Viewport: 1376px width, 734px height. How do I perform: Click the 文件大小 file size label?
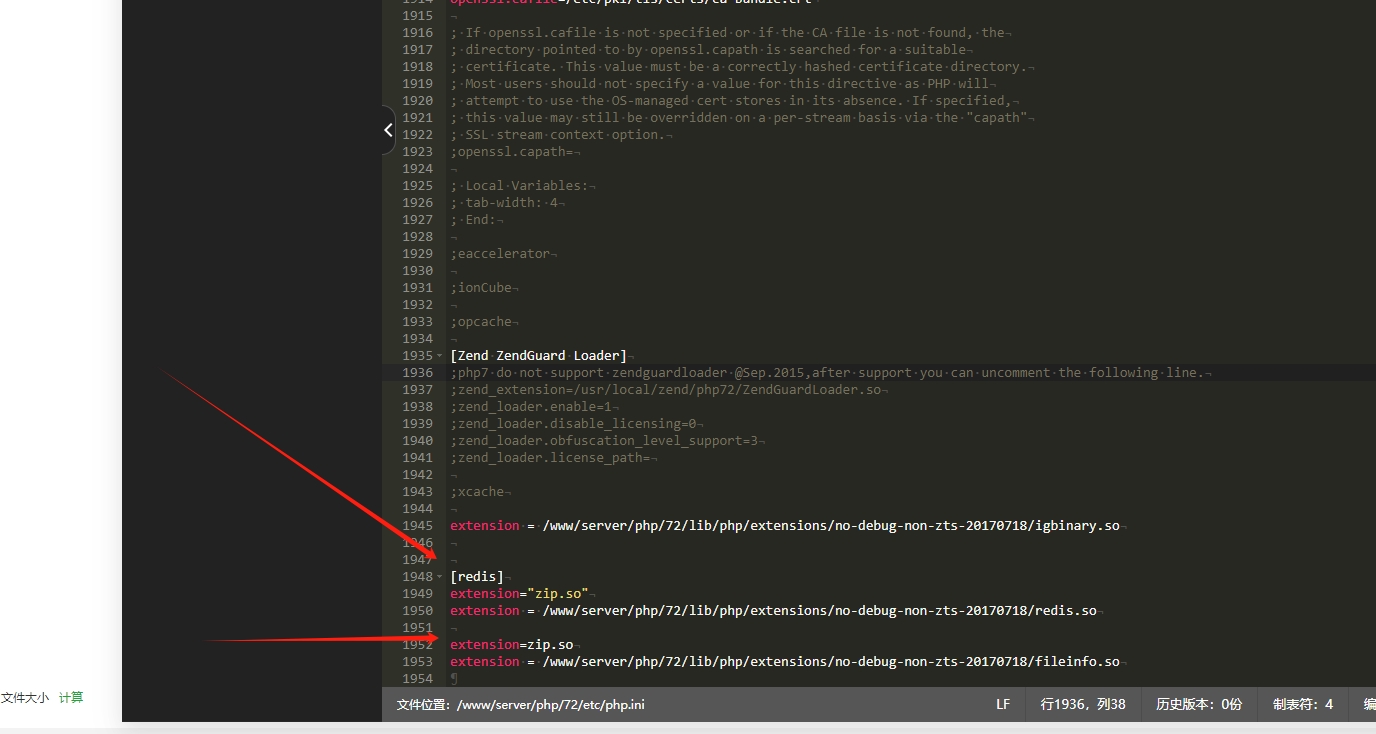(24, 697)
